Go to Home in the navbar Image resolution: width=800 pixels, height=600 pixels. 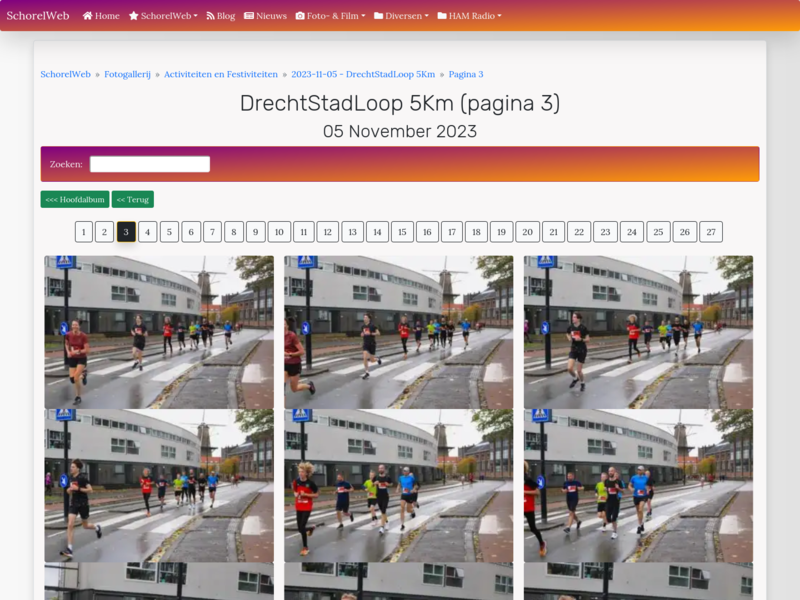point(101,16)
